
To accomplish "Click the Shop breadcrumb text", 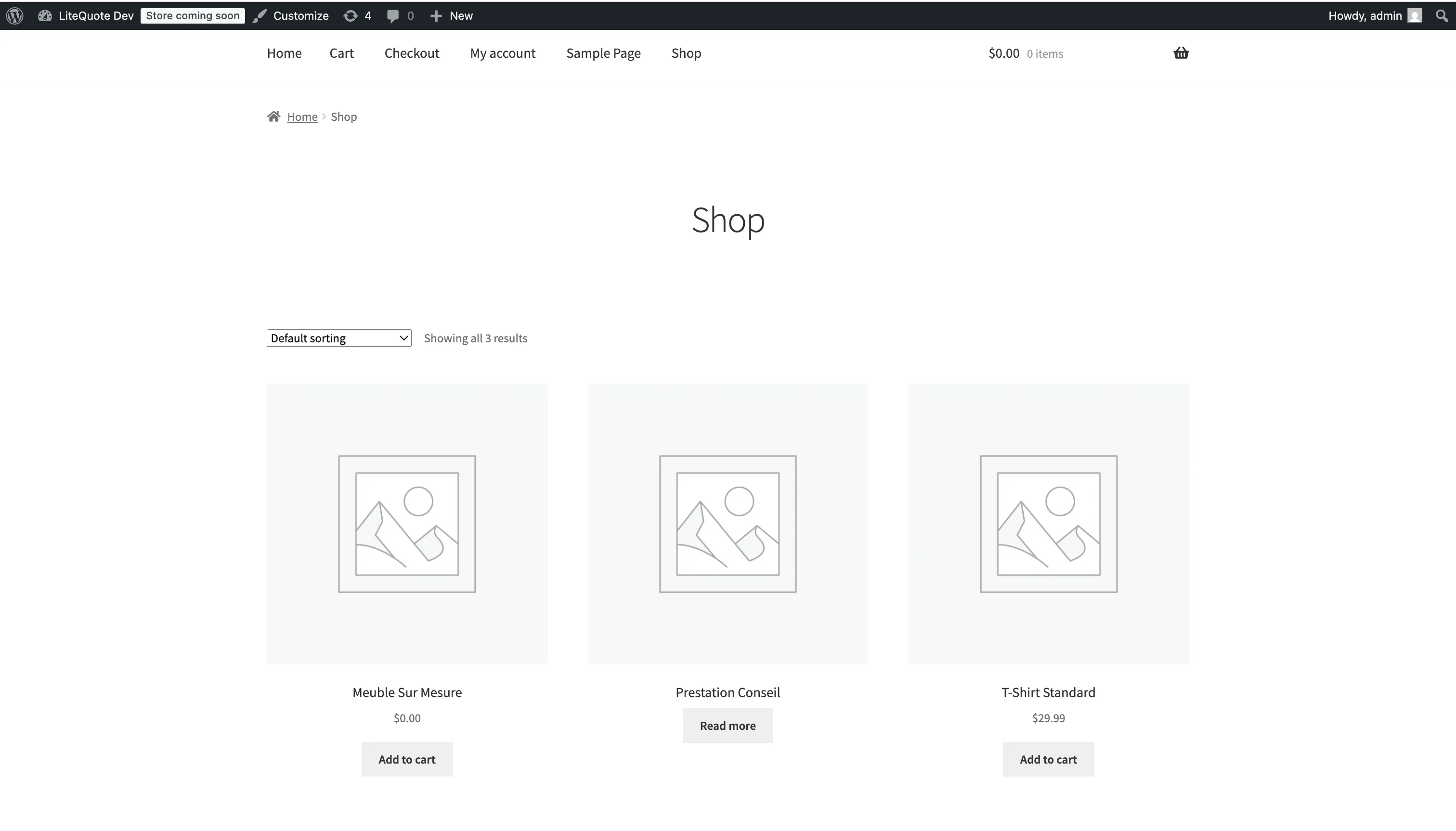I will point(344,117).
